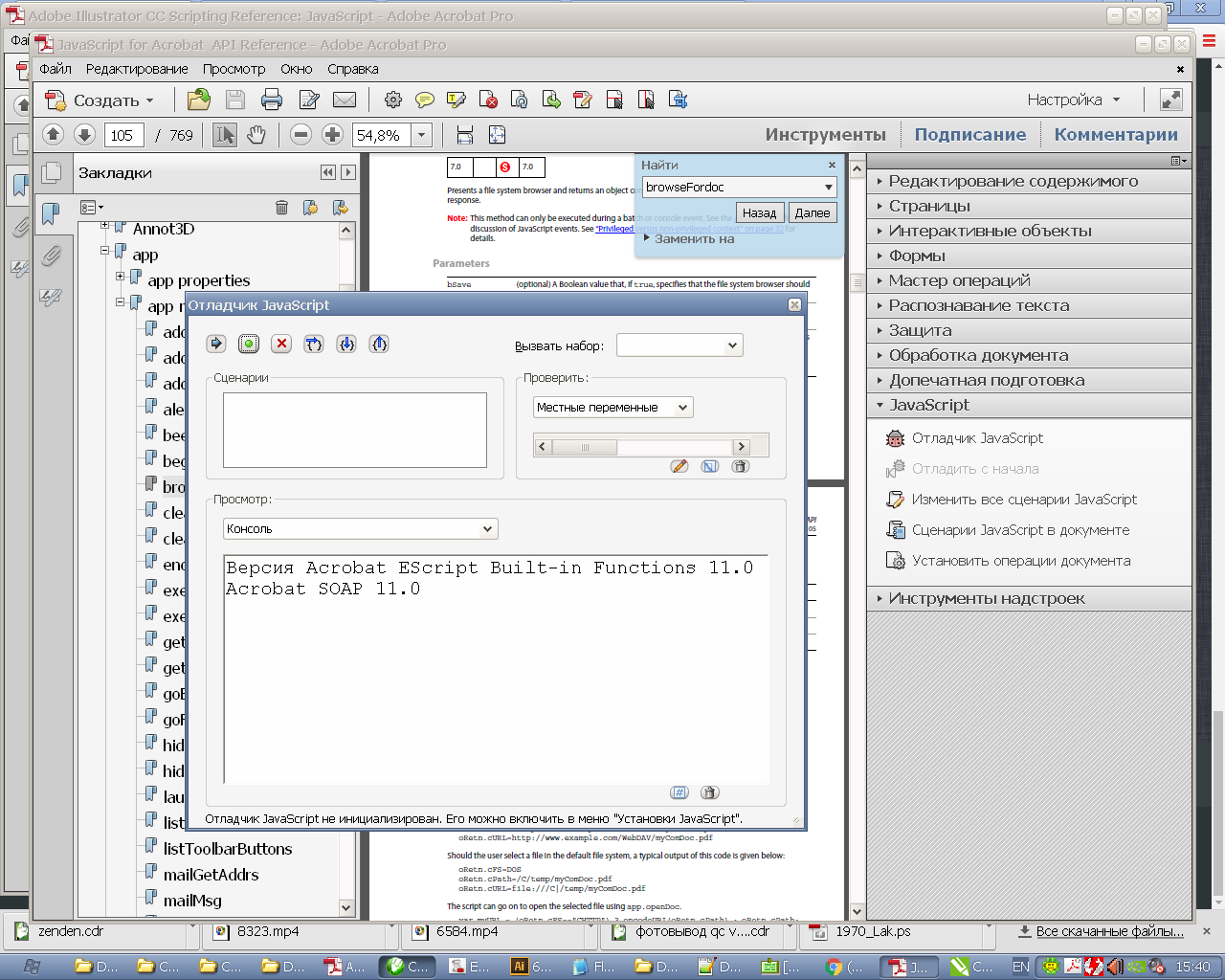Click the printer icon in main toolbar

pyautogui.click(x=272, y=100)
